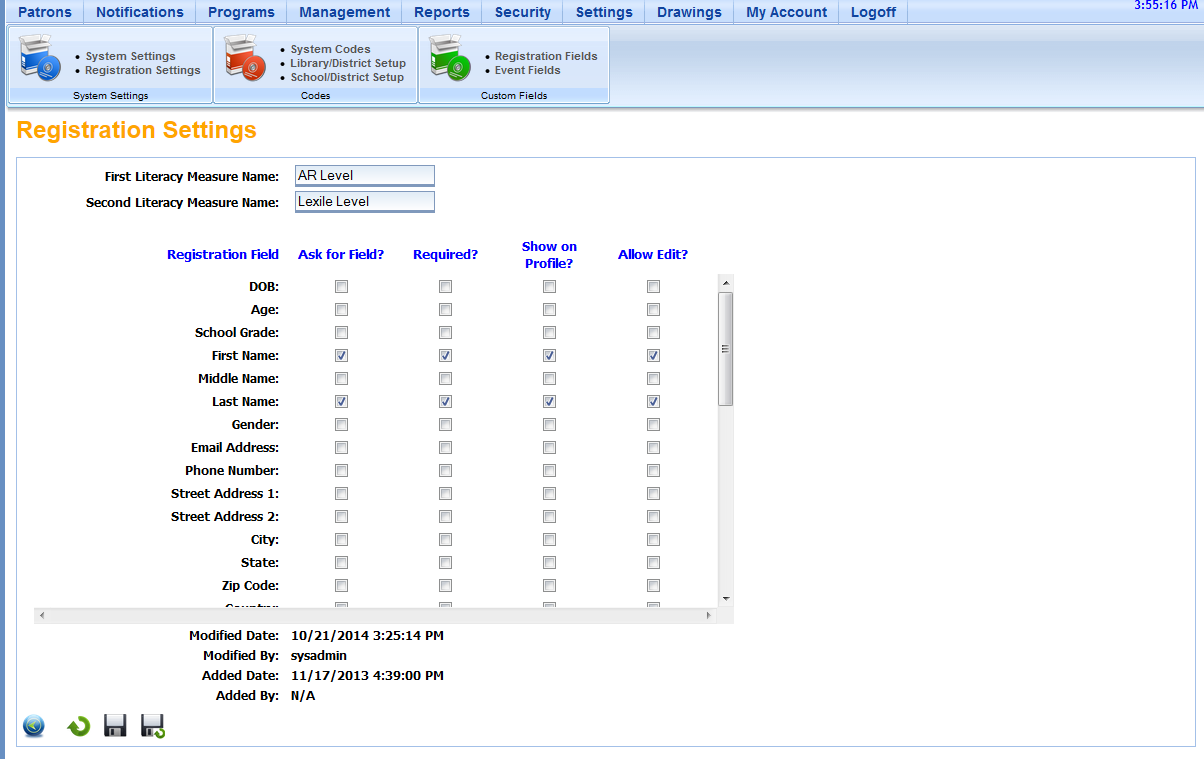
Task: Click inside the First Literacy Measure Name field
Action: click(x=364, y=175)
